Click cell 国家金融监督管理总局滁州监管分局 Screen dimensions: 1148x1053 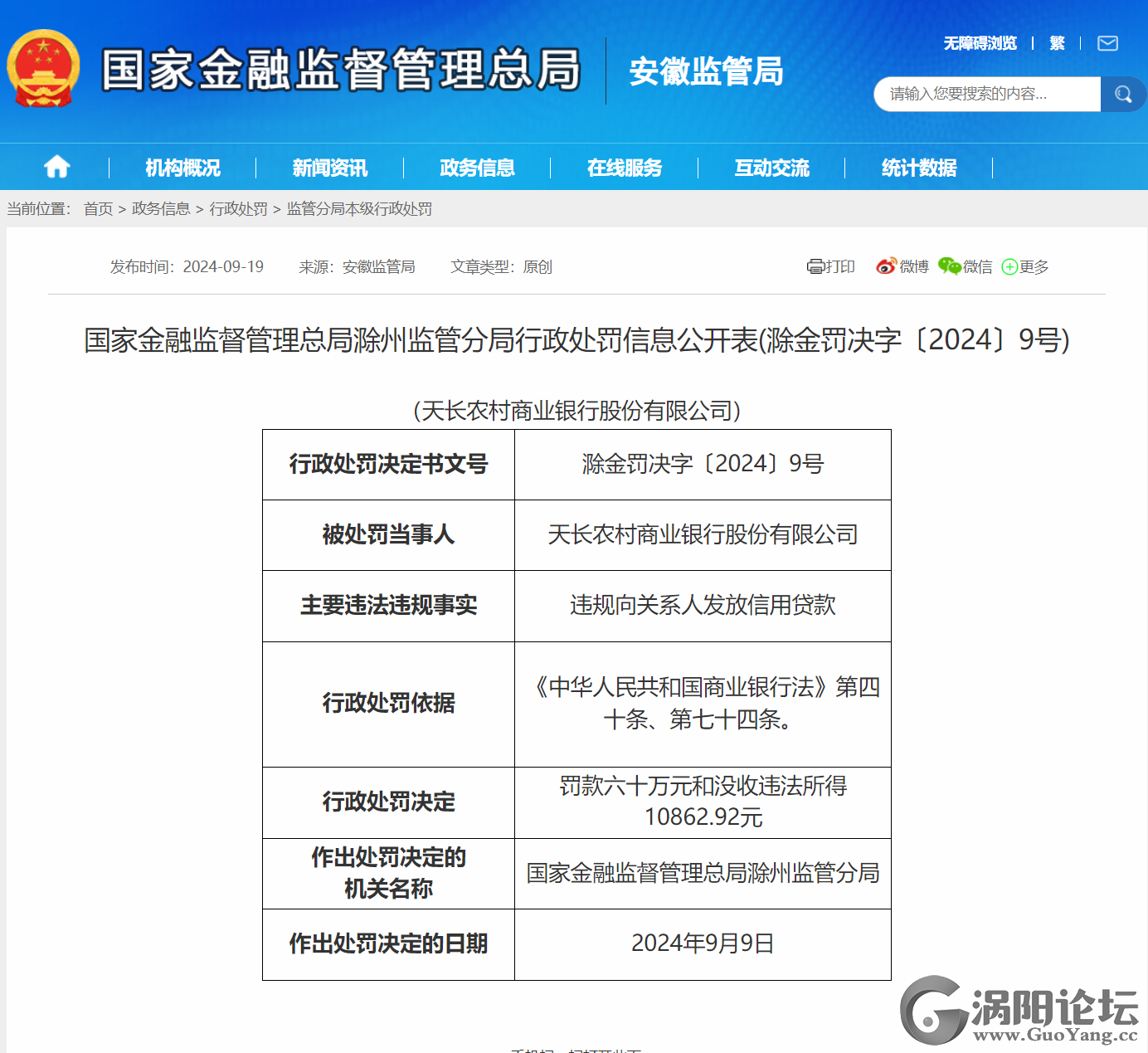click(703, 874)
